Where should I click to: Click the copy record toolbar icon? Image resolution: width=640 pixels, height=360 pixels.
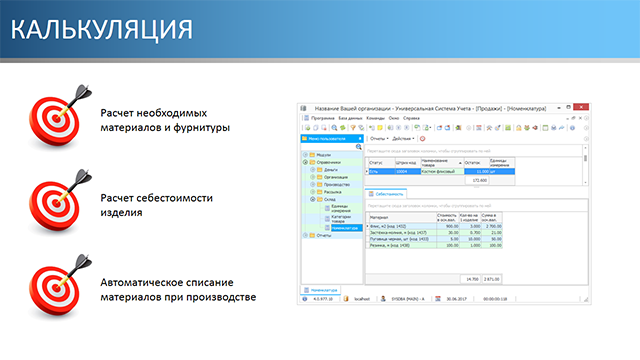[x=316, y=128]
